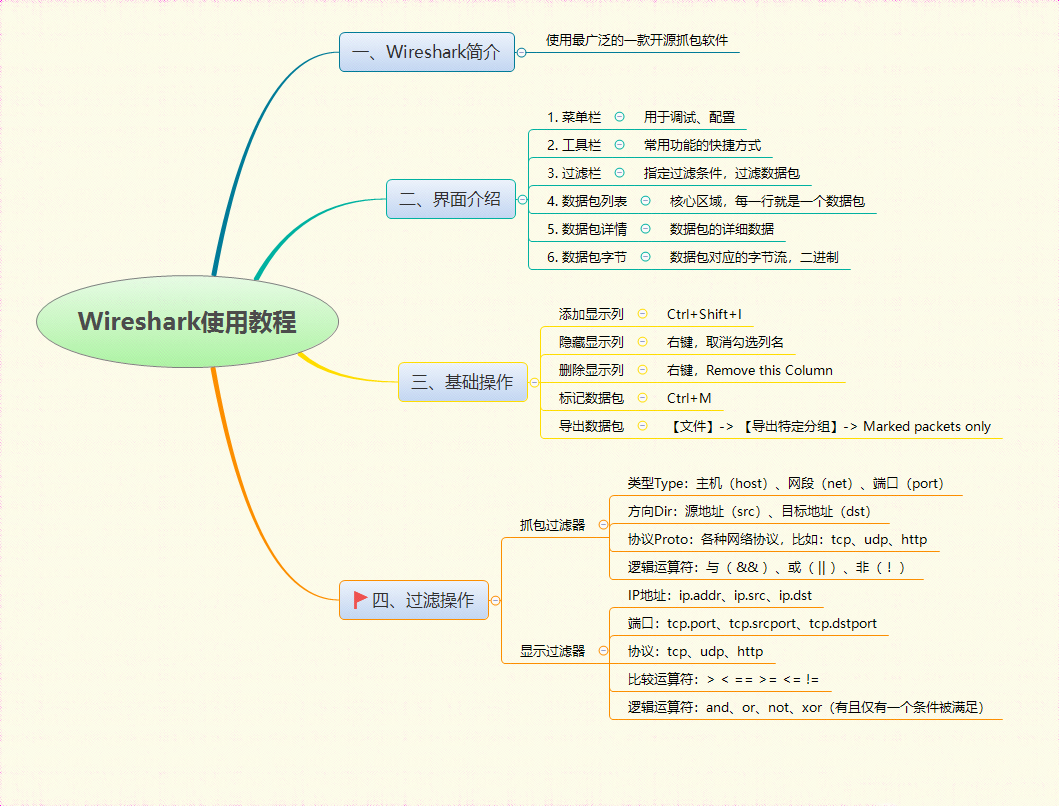This screenshot has height=806, width=1059.
Task: Collapse the 6. 数据包字节 subtopic
Action: tap(646, 257)
